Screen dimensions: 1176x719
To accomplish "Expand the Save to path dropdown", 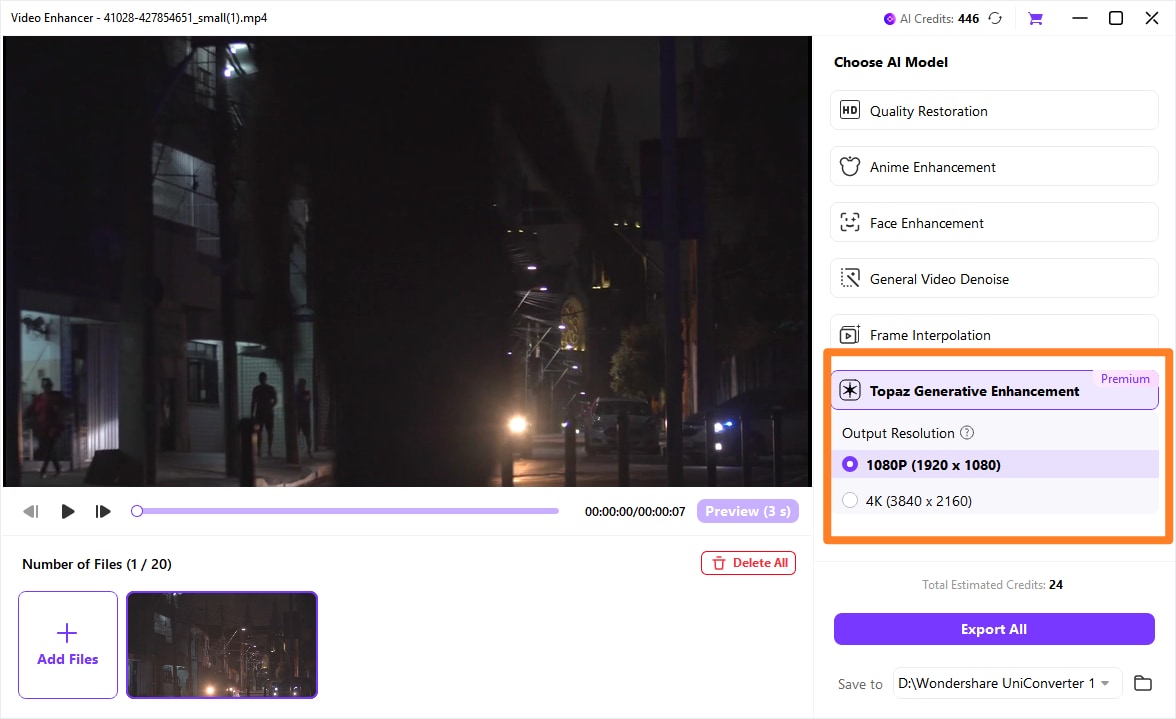I will (1105, 683).
